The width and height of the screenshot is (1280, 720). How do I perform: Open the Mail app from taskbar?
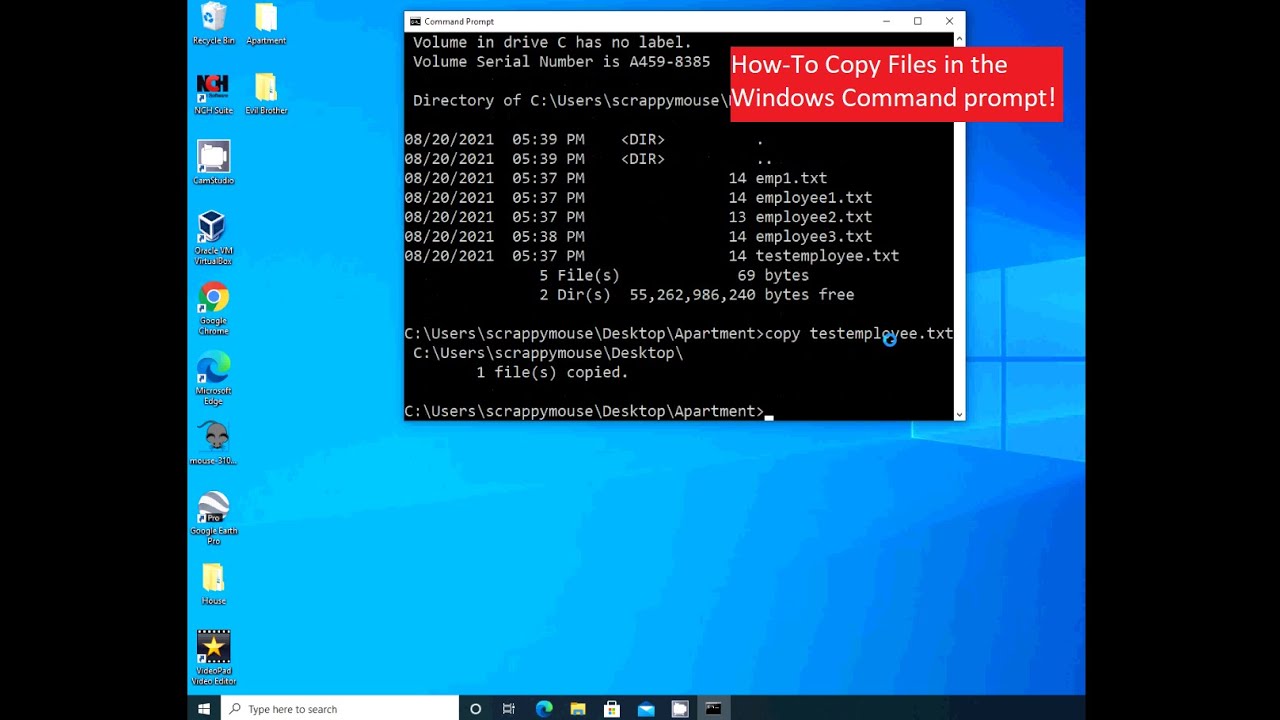[646, 709]
